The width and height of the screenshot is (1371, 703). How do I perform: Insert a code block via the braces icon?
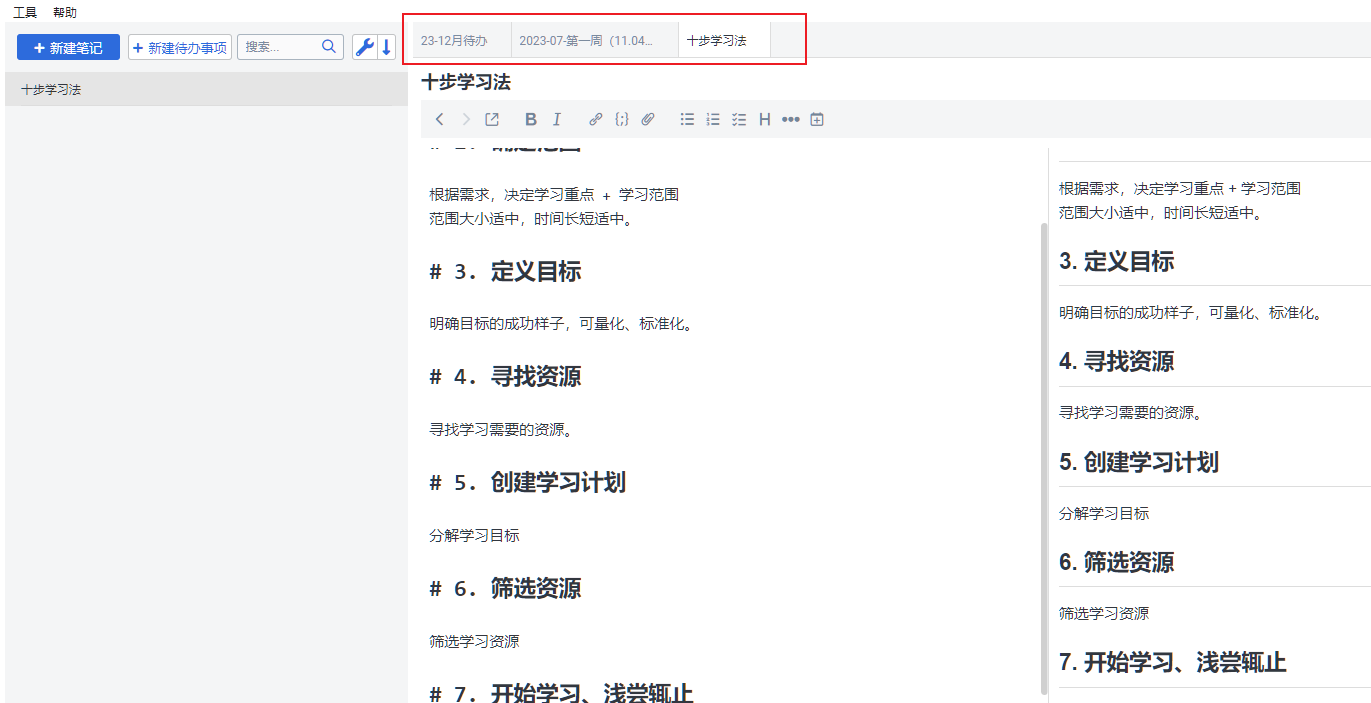click(x=621, y=119)
